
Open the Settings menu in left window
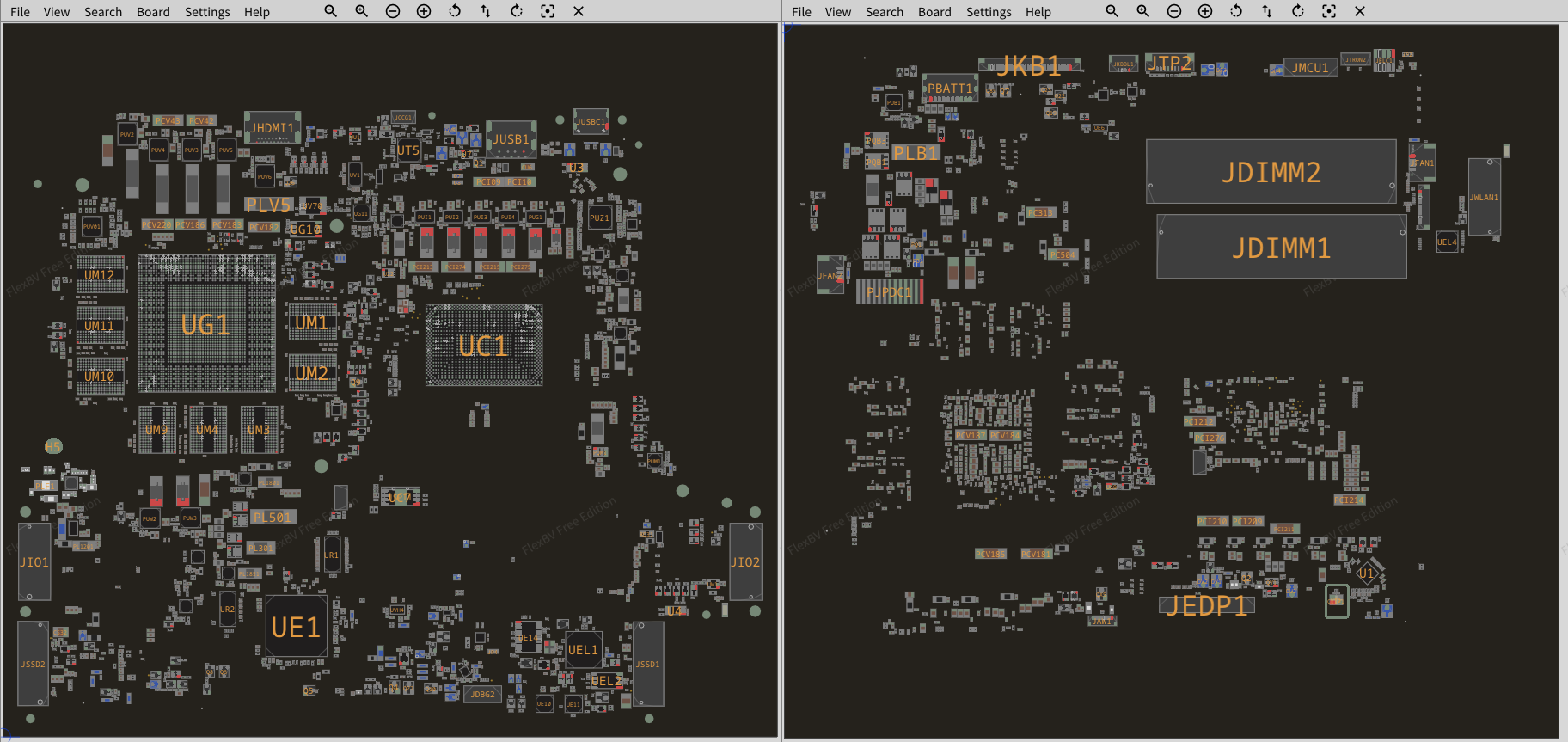click(x=207, y=12)
